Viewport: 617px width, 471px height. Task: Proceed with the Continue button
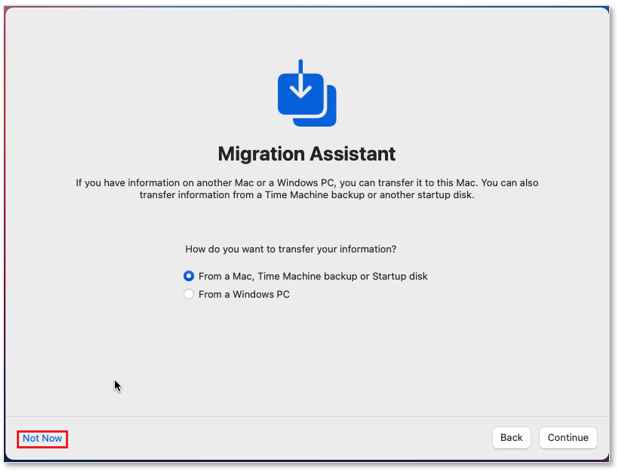click(x=568, y=438)
